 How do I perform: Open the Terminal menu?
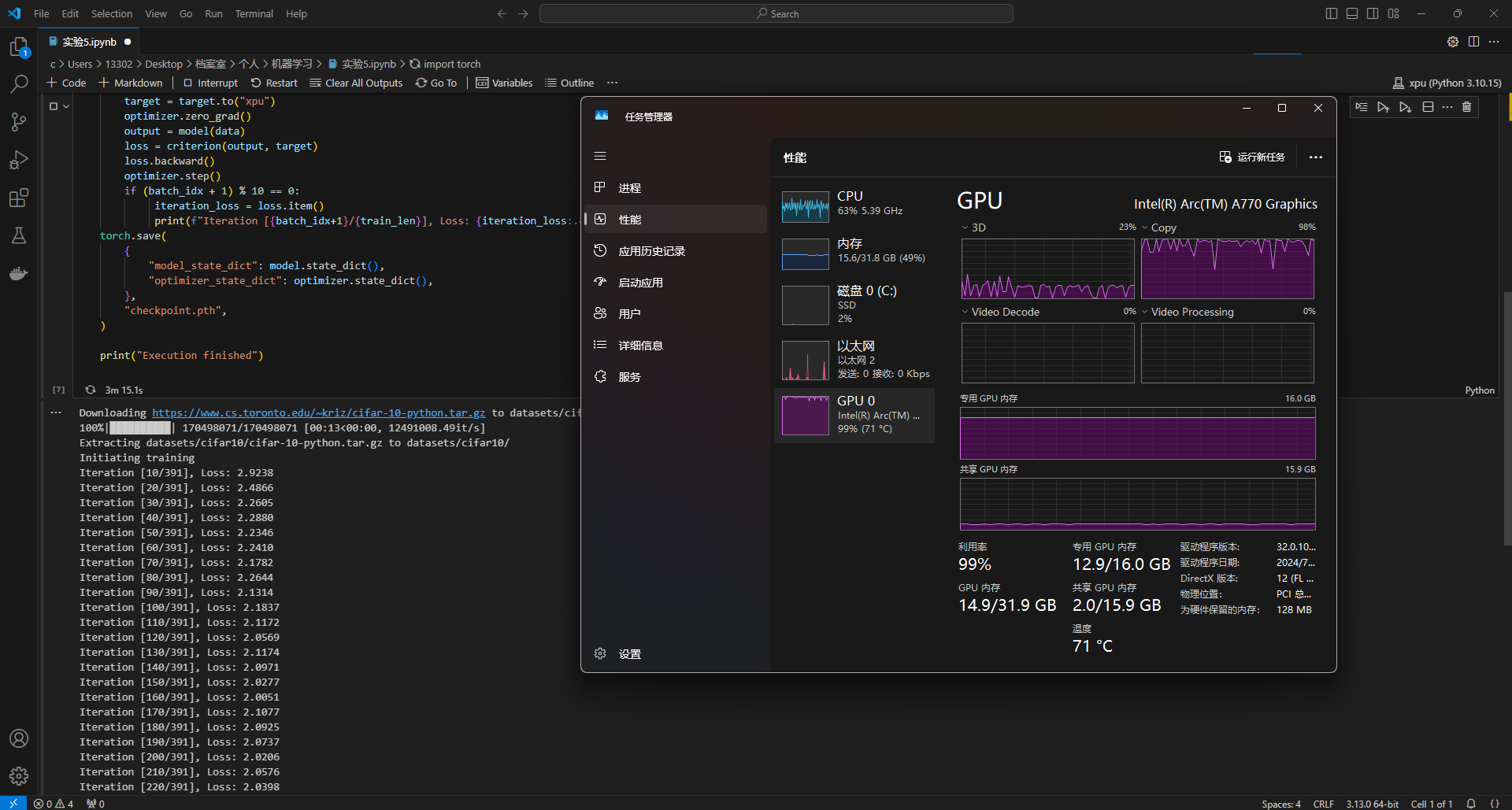[254, 13]
